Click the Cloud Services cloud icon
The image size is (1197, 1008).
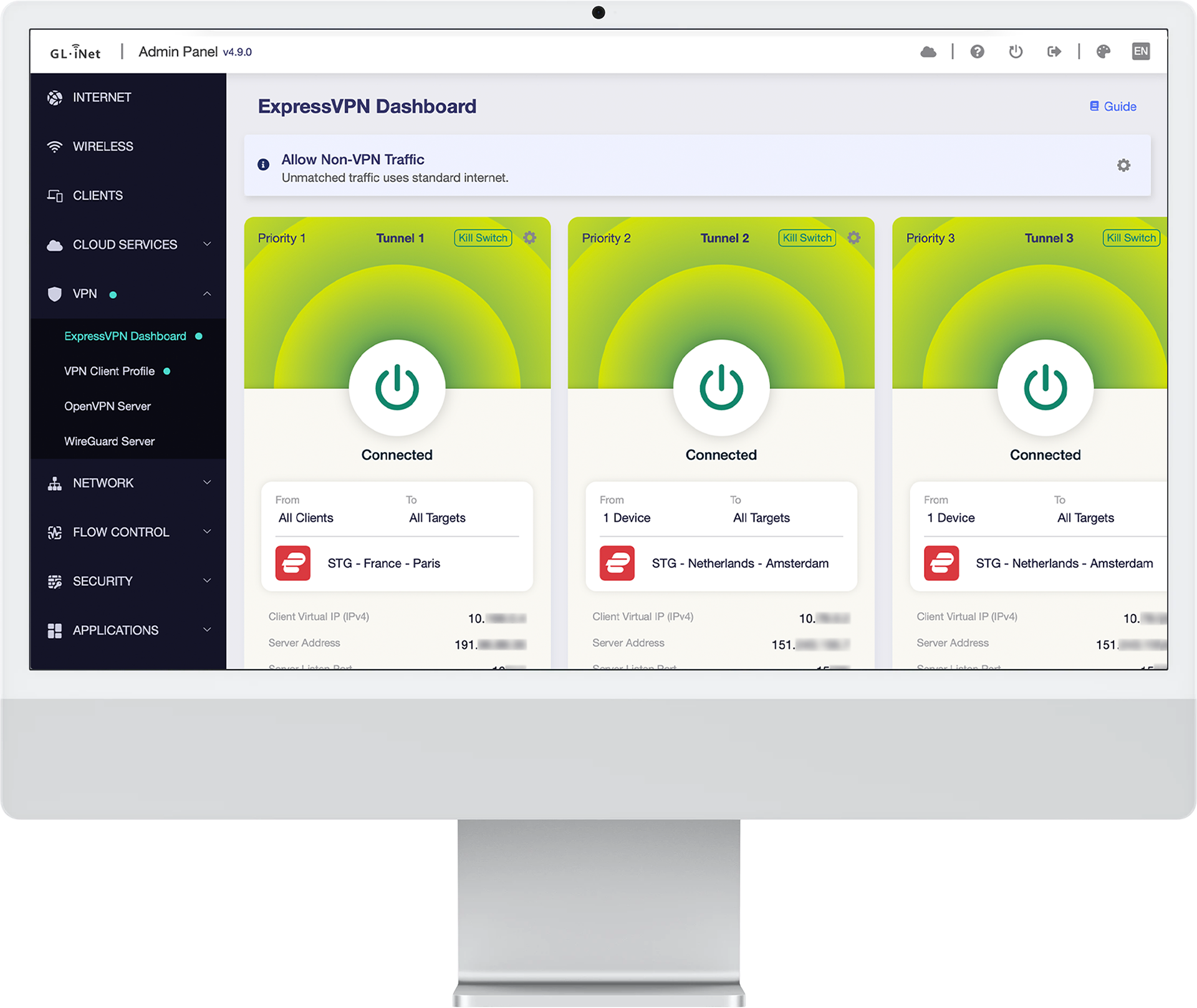point(55,245)
